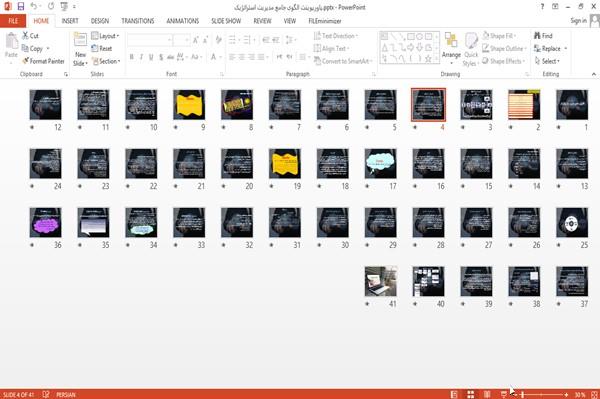The height and width of the screenshot is (399, 600).
Task: Click Sign in link
Action: point(578,21)
